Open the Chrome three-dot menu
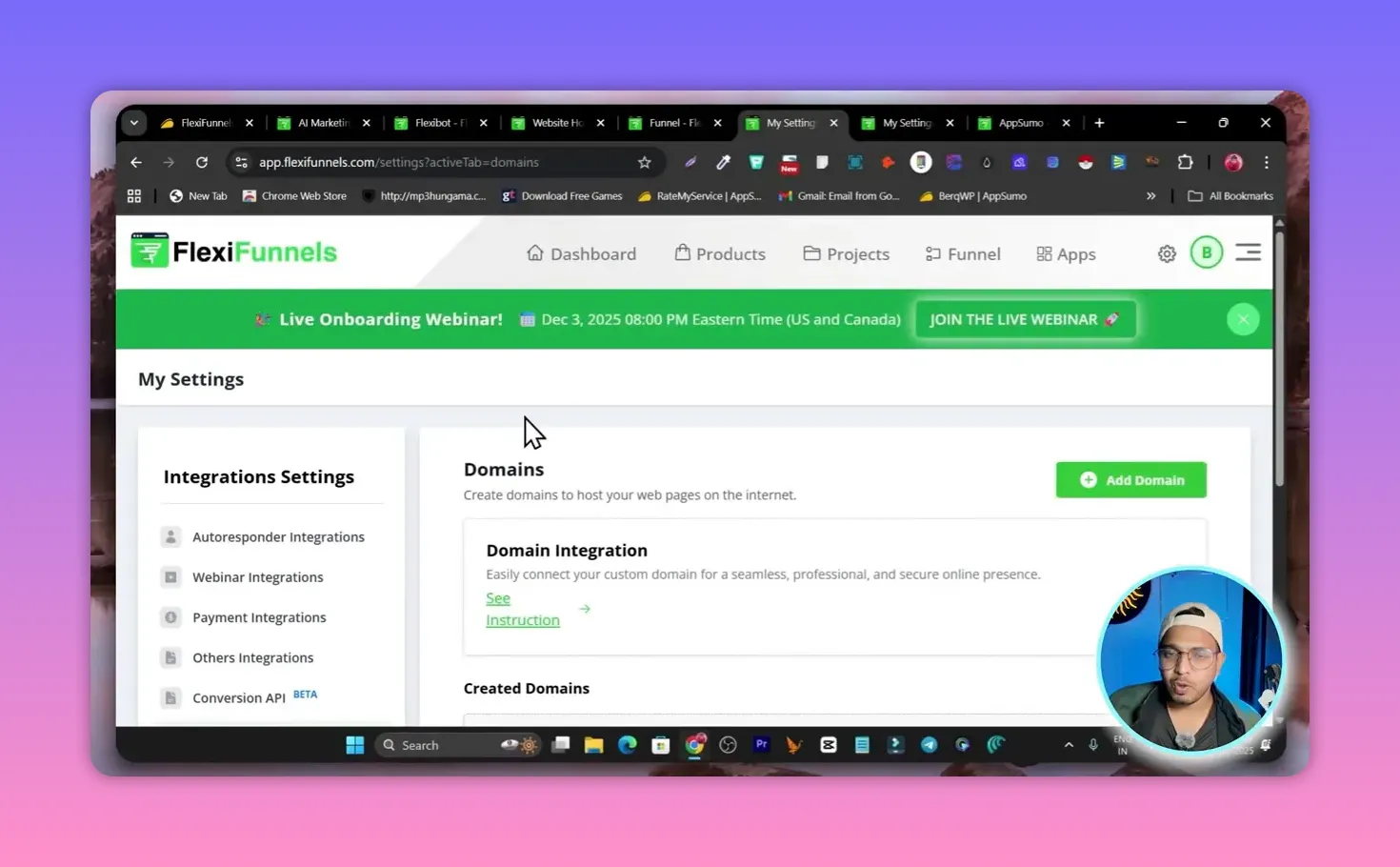This screenshot has height=867, width=1400. (1267, 162)
